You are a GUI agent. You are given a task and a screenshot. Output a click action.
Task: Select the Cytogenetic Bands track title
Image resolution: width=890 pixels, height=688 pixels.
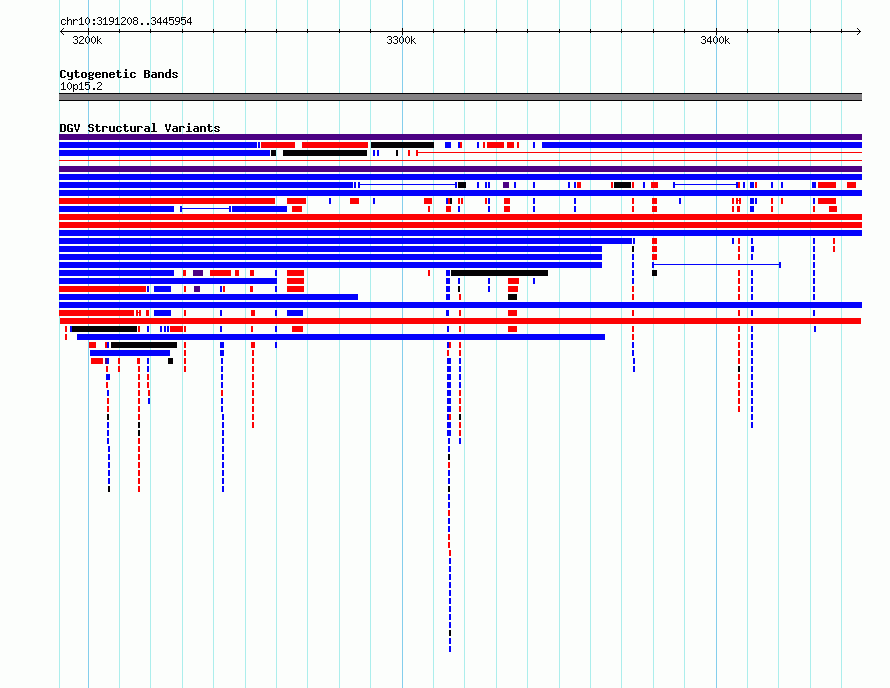click(119, 74)
